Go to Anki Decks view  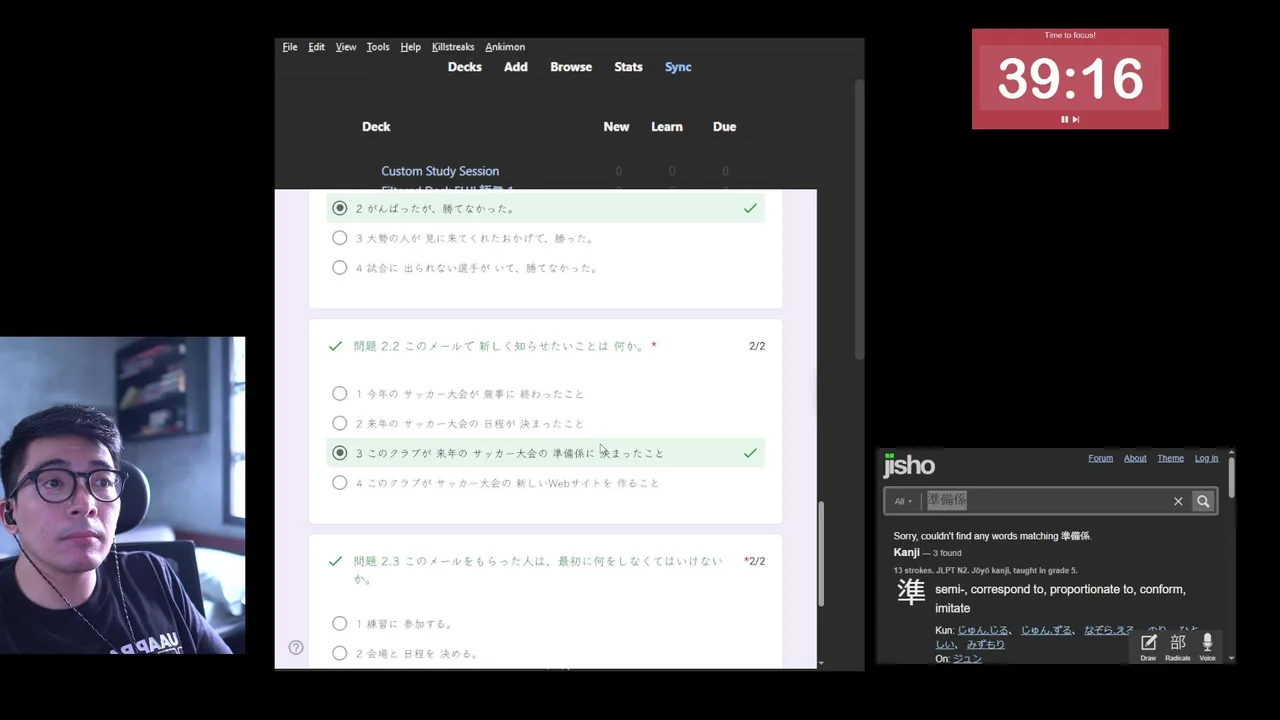[465, 67]
